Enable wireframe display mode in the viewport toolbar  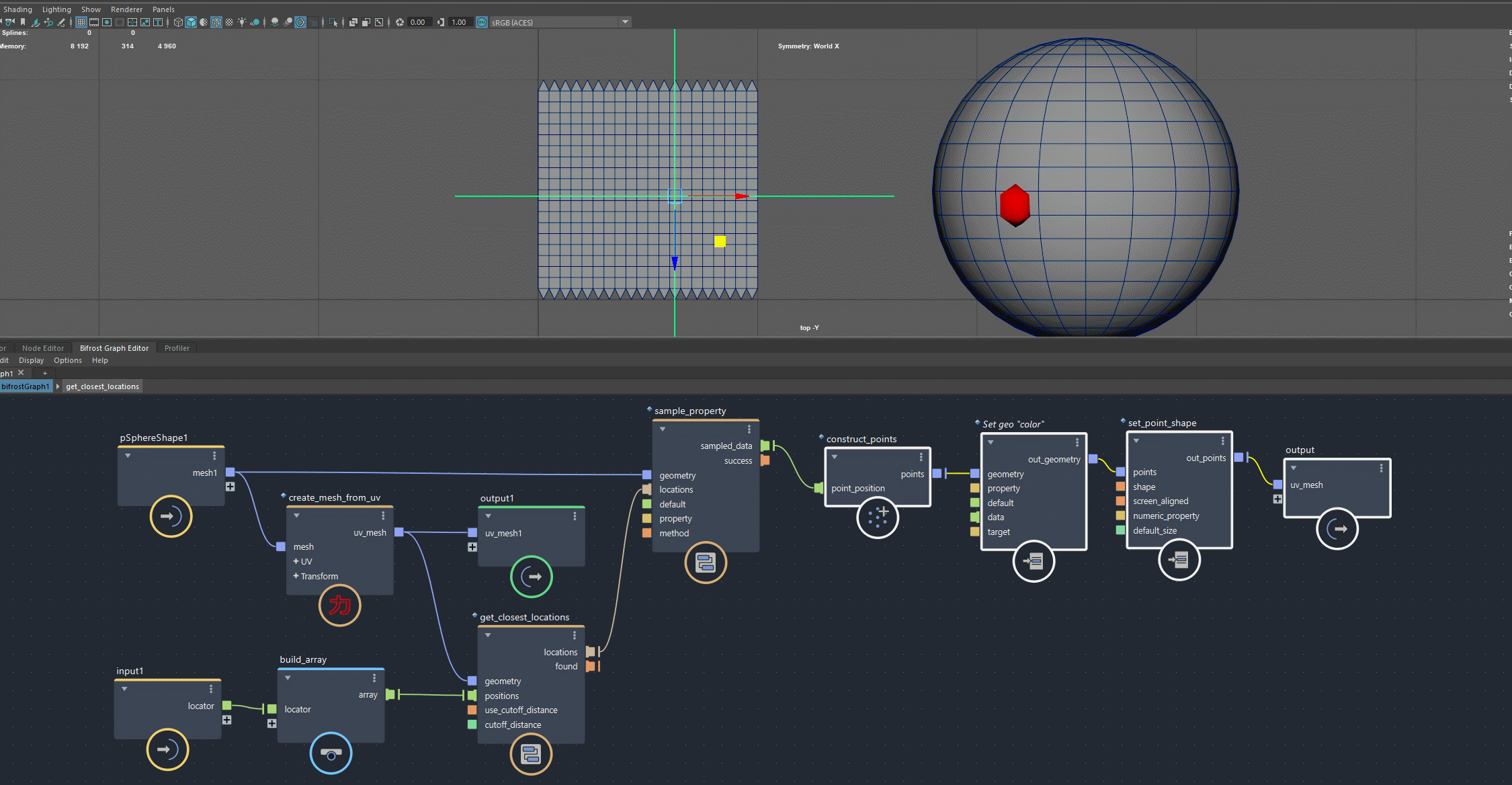pos(178,22)
